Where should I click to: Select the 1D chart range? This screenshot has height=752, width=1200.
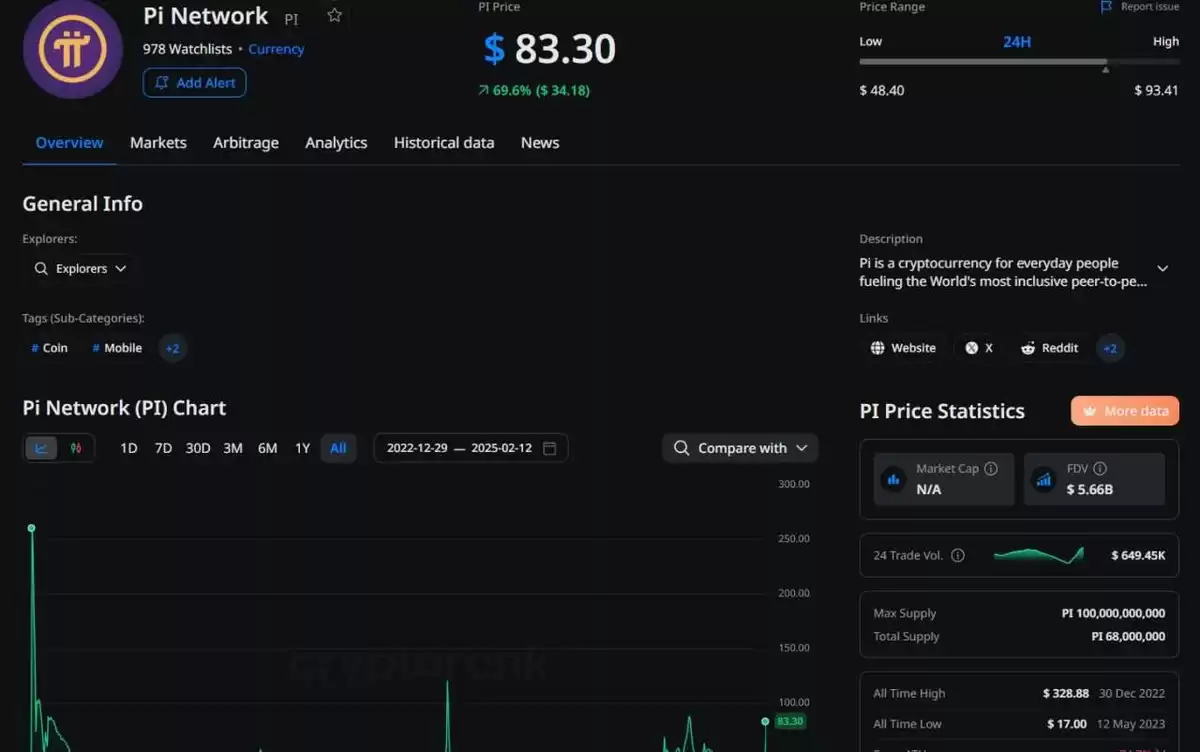[129, 448]
